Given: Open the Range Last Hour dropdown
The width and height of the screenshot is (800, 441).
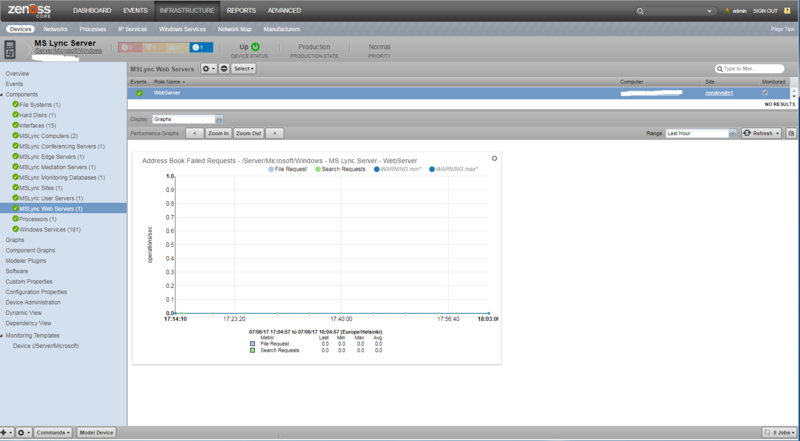Looking at the screenshot, I should 701,133.
